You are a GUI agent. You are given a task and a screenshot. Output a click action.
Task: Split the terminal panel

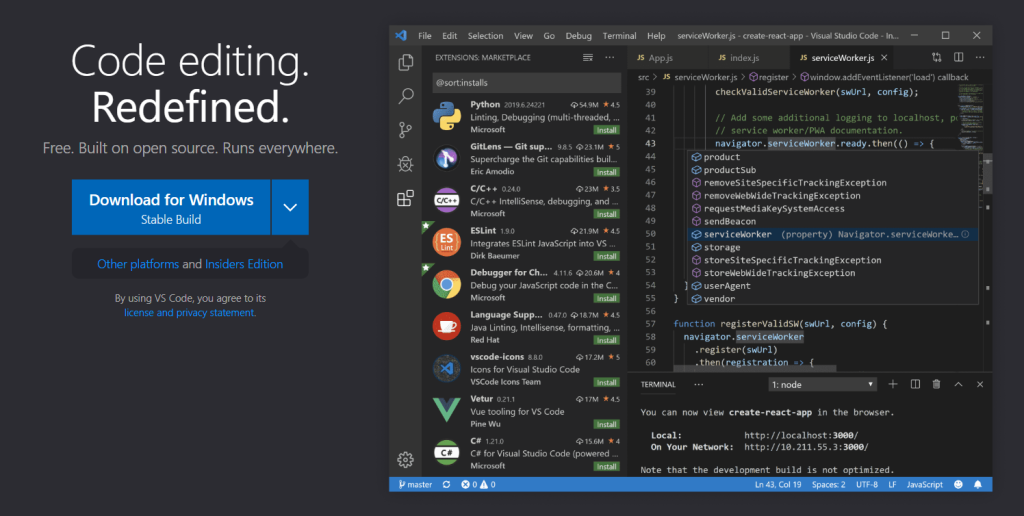[x=915, y=384]
